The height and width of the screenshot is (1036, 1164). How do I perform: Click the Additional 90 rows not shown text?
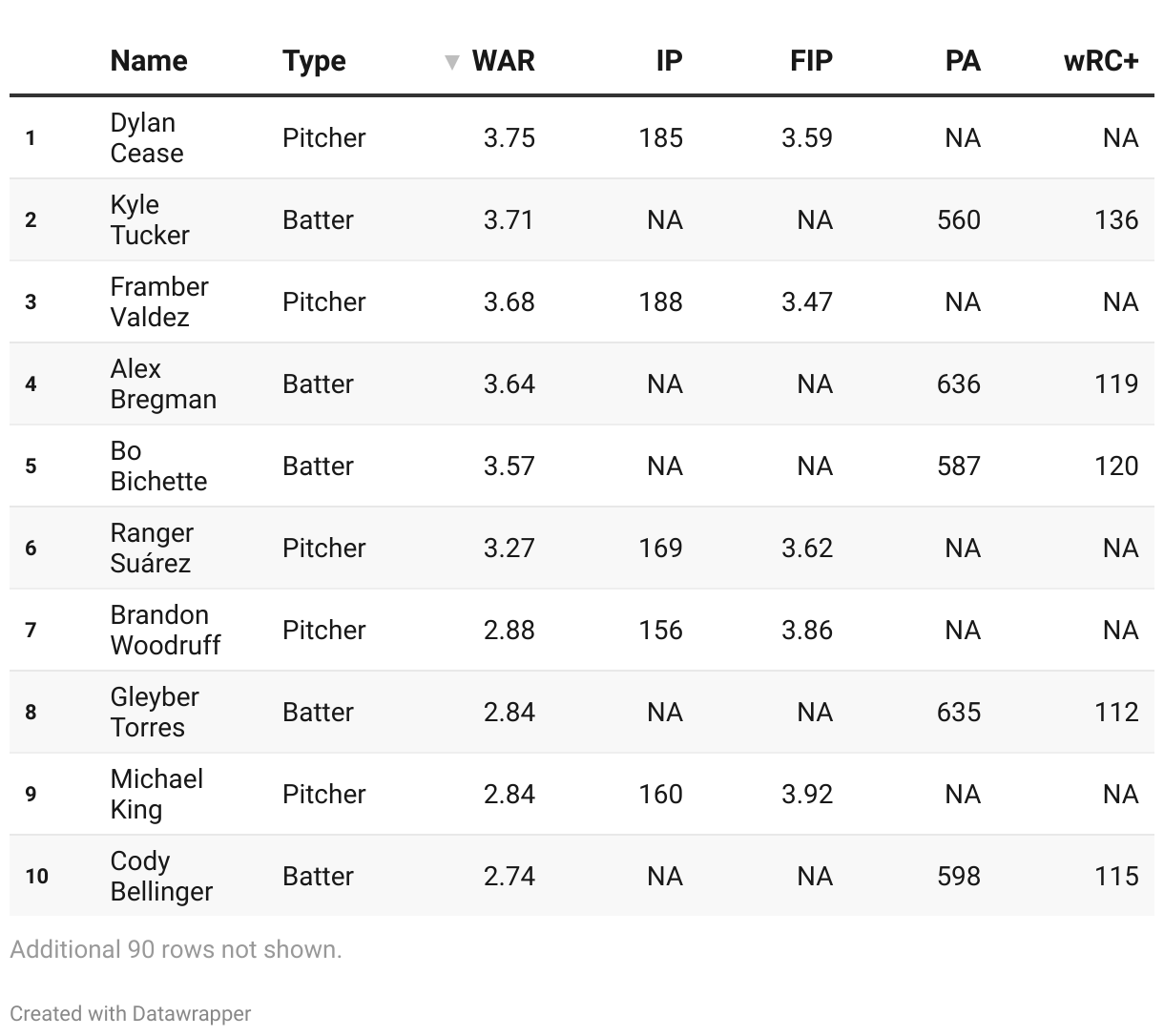point(176,949)
